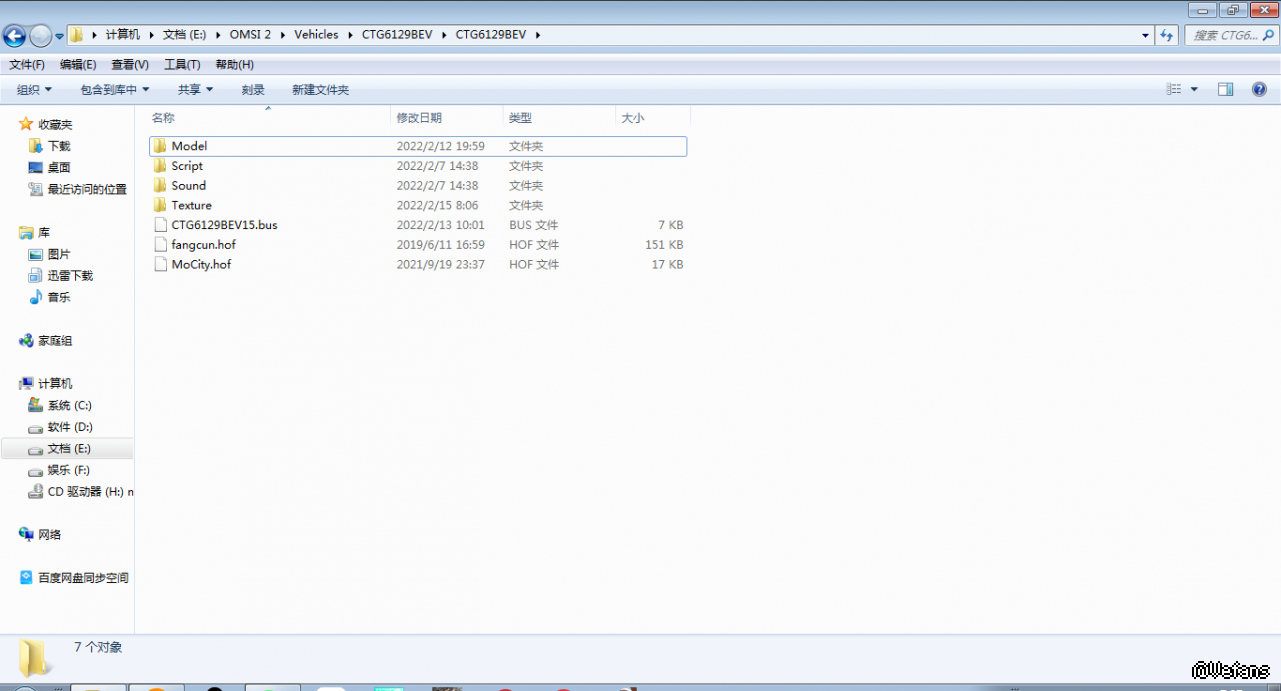Expand the view options dropdown arrow
Image resolution: width=1281 pixels, height=691 pixels.
(x=1194, y=90)
